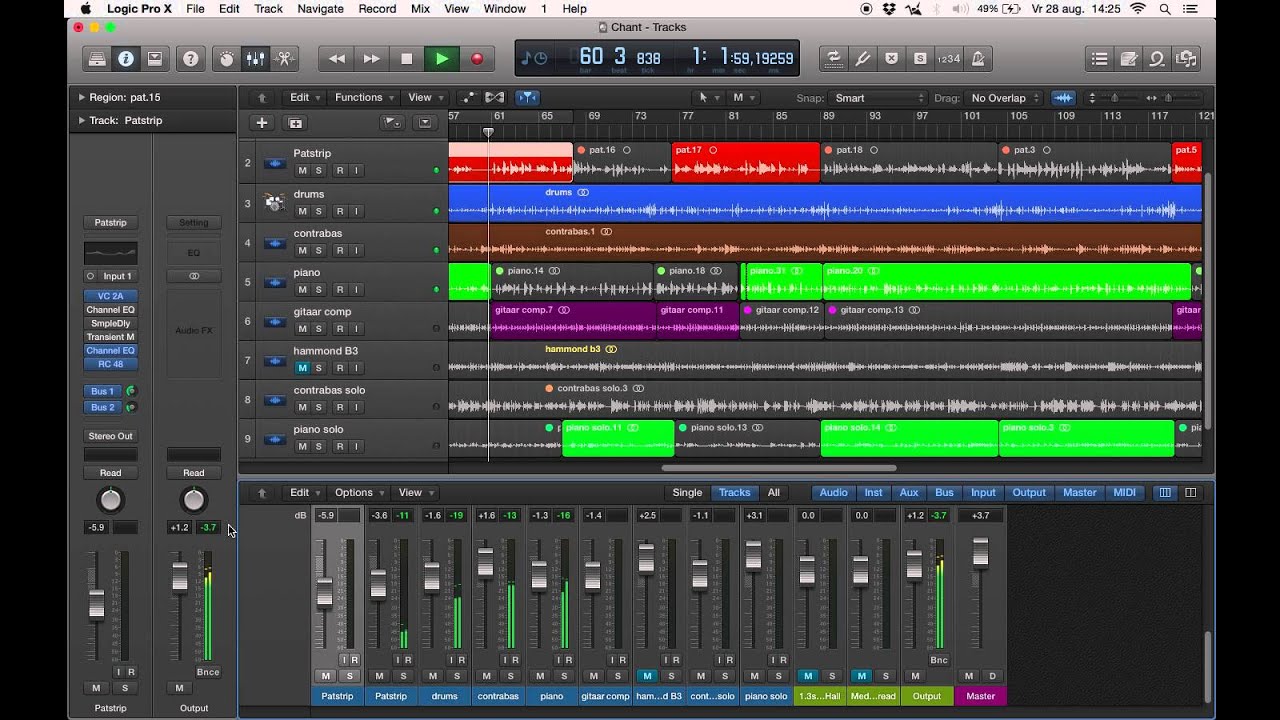Stop playback
Screen dimensions: 1280x720
pyautogui.click(x=407, y=59)
